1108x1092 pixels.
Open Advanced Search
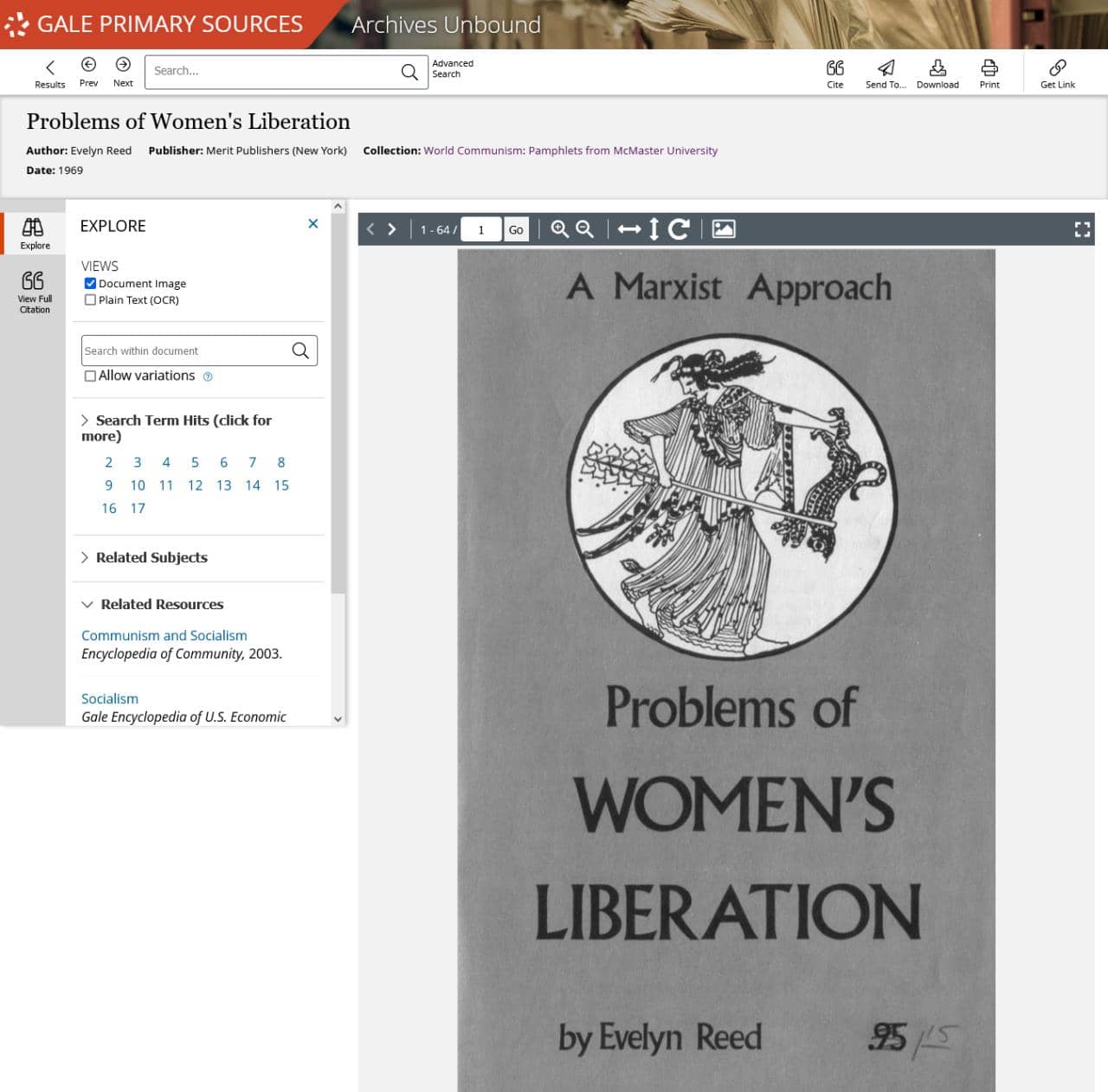[453, 69]
